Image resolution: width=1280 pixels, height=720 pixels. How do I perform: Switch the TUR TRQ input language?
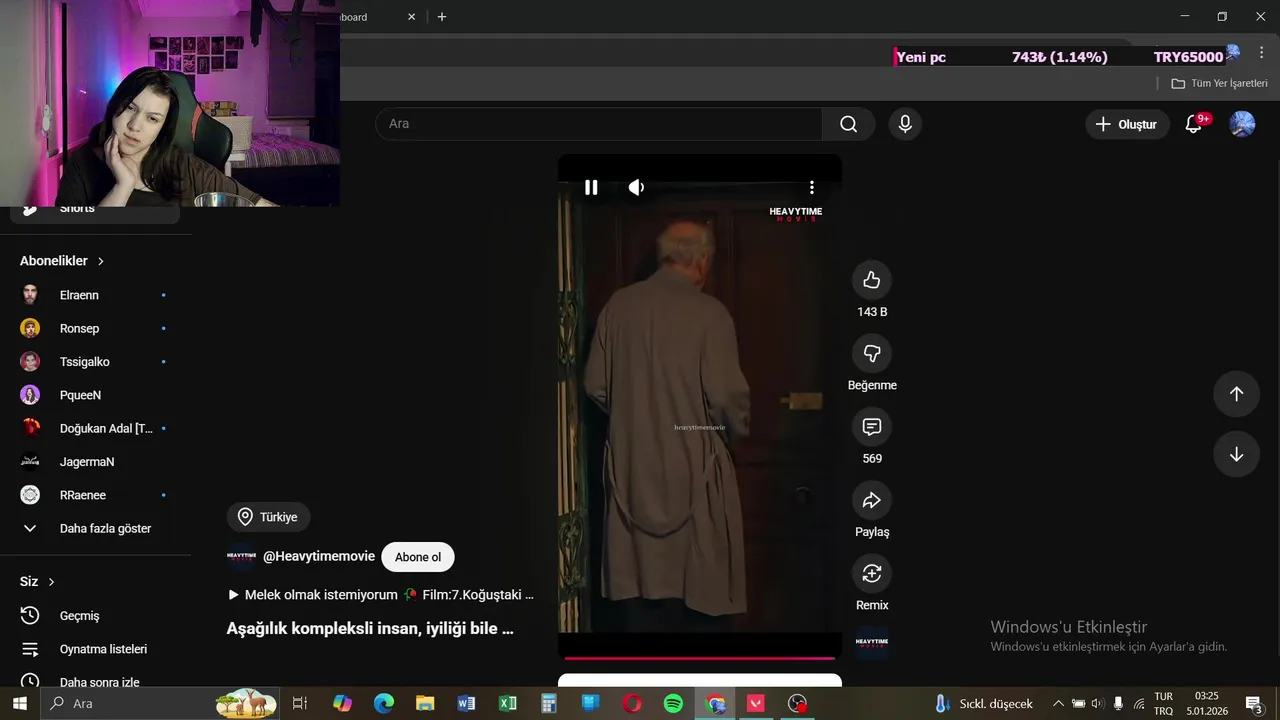pos(1164,704)
